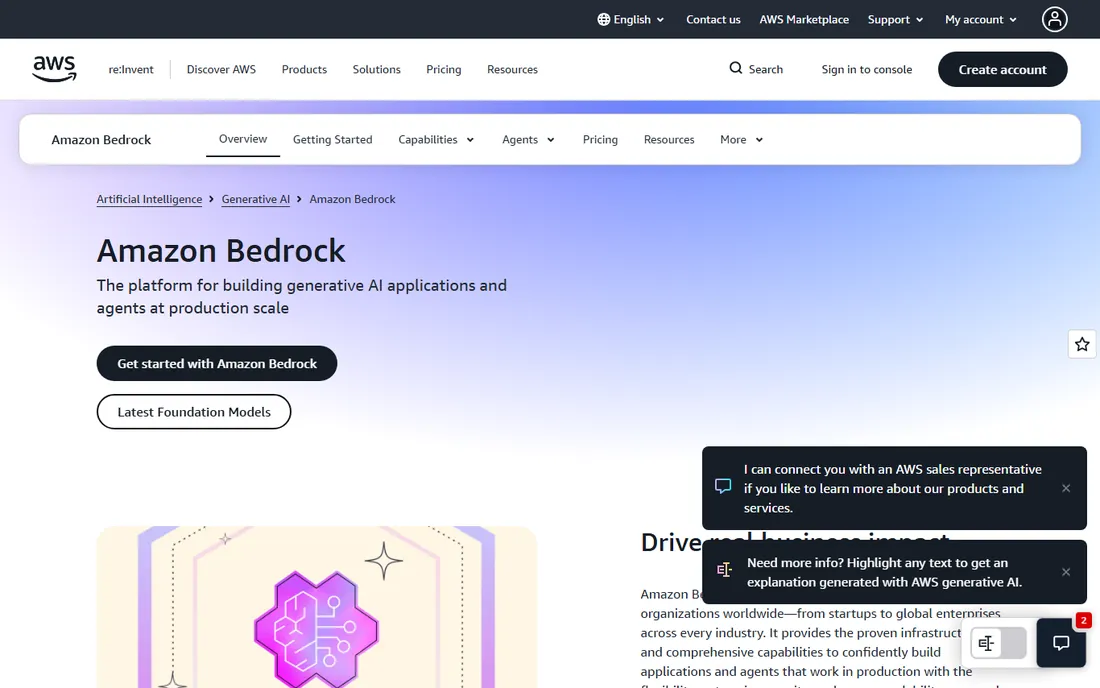
Task: Expand the My account dropdown
Action: 981,20
